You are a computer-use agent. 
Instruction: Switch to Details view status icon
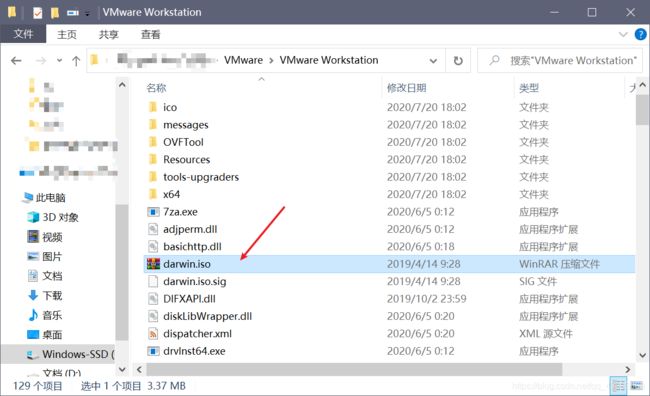coord(618,386)
